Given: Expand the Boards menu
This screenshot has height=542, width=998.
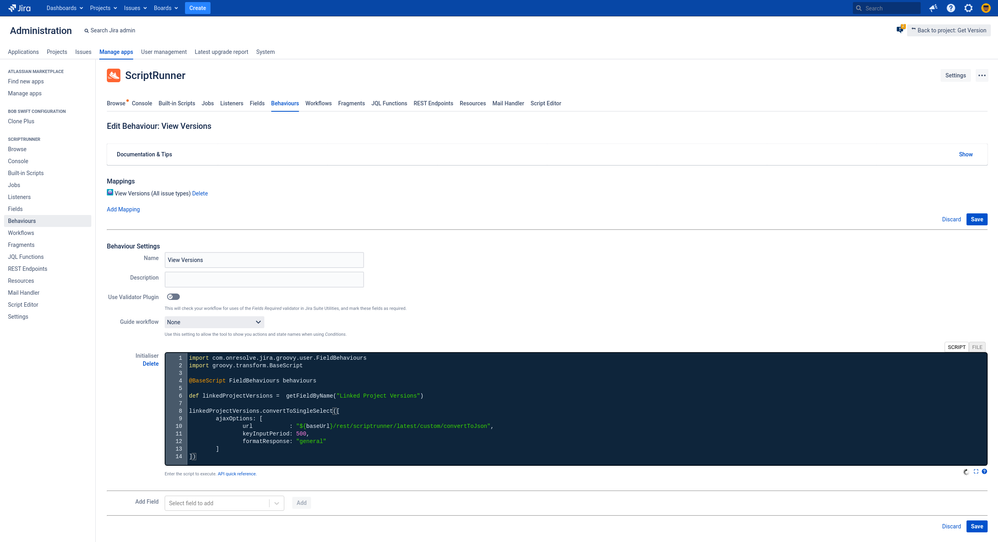Looking at the screenshot, I should pos(165,8).
